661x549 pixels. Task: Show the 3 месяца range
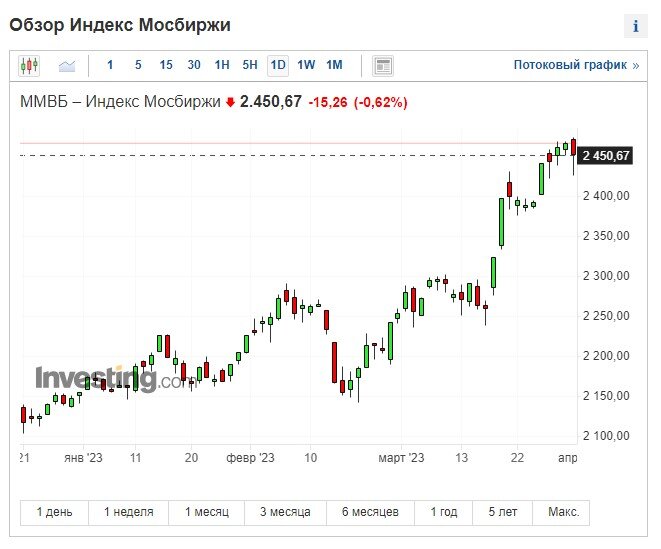pyautogui.click(x=285, y=512)
